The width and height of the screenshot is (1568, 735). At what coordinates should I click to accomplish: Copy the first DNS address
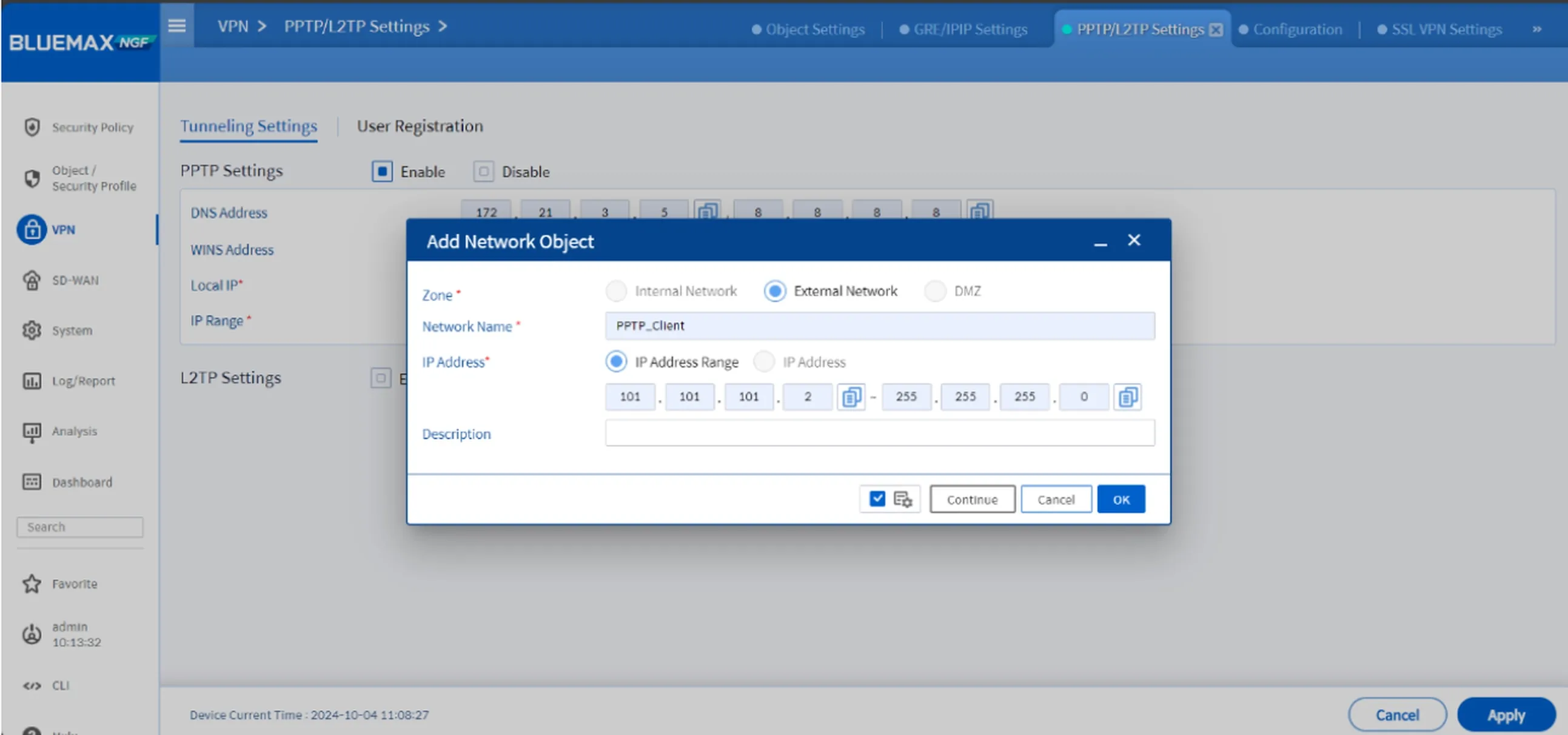click(708, 210)
